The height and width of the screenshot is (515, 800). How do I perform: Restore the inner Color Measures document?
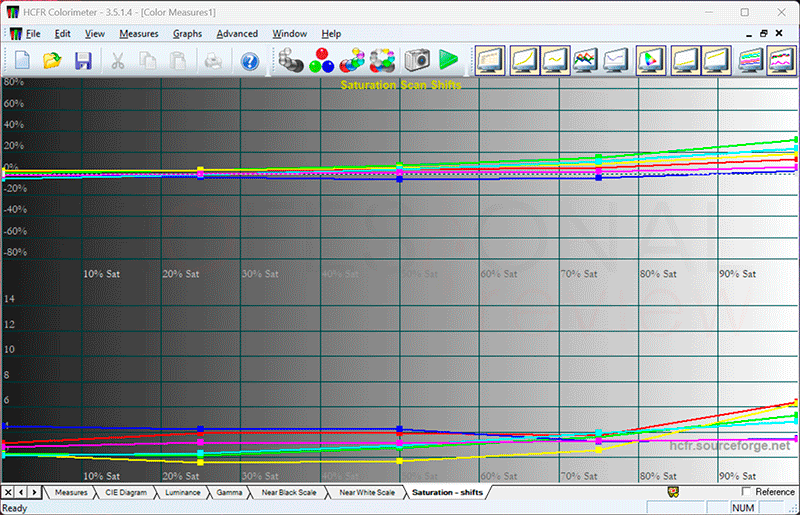click(764, 34)
